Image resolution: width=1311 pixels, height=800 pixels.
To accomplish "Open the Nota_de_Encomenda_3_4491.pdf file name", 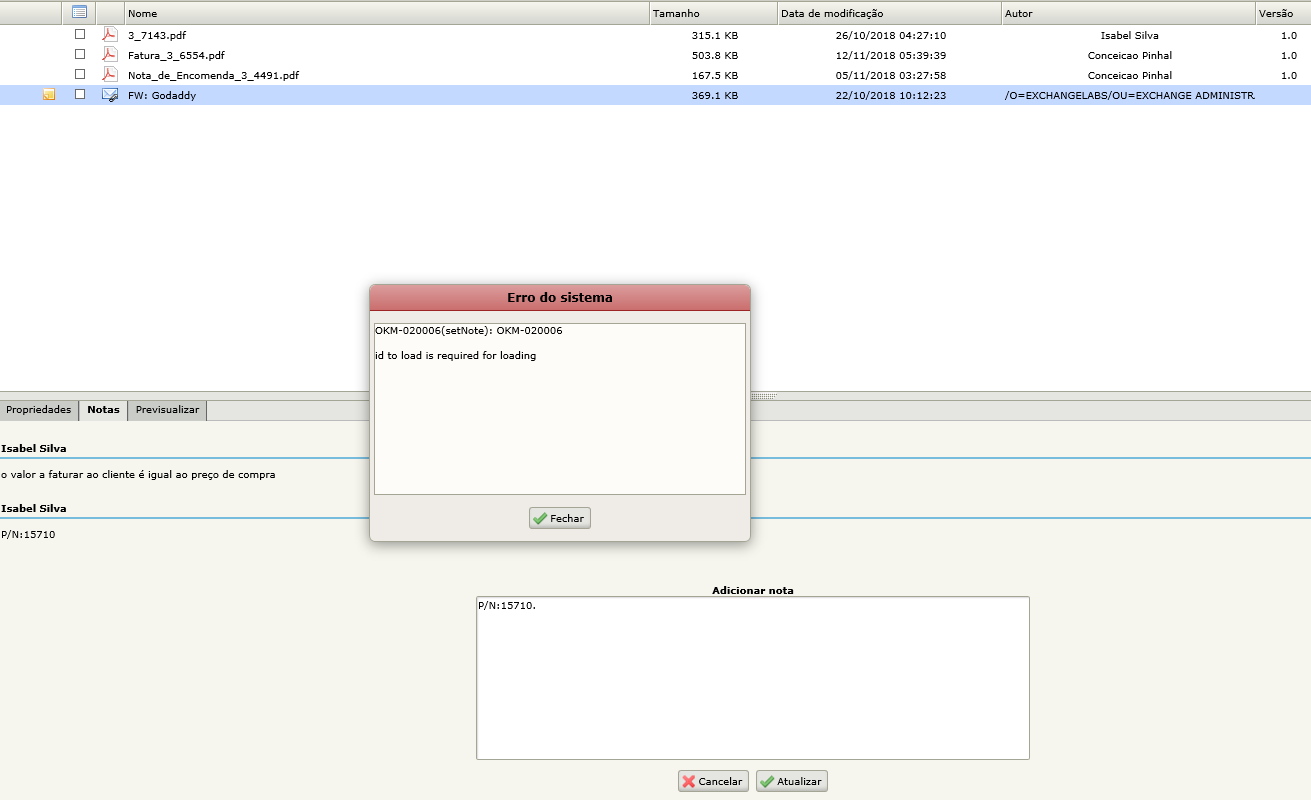I will (x=213, y=75).
